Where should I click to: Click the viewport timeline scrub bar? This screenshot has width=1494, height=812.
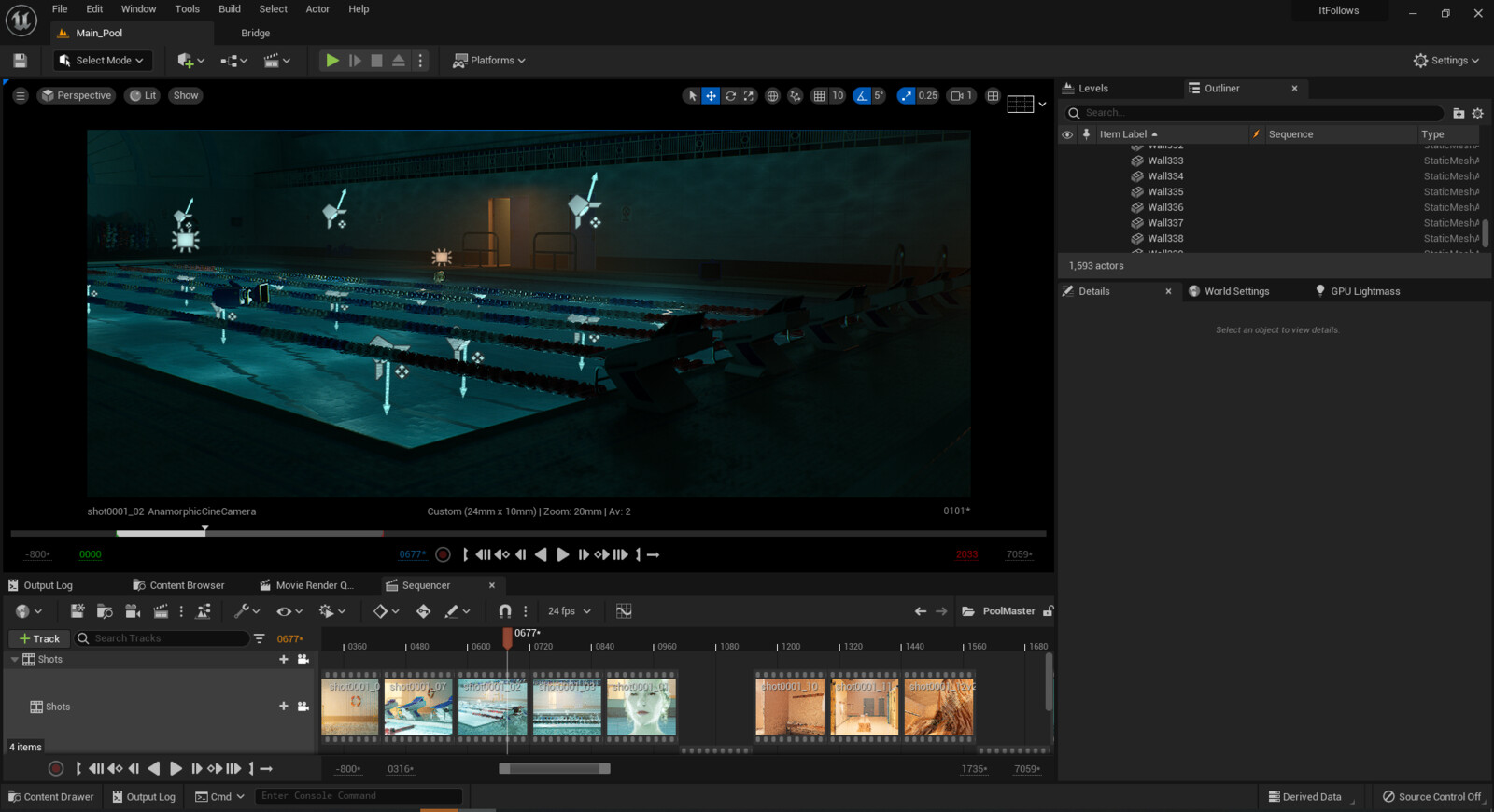click(x=528, y=533)
